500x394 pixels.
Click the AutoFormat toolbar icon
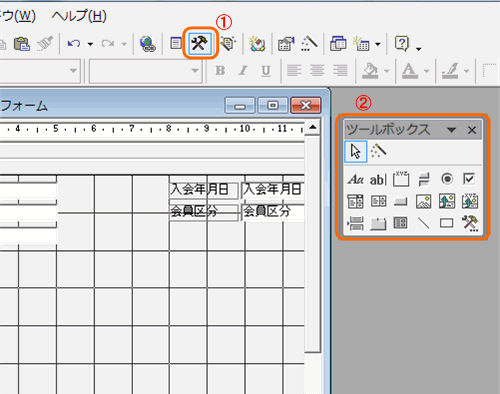(x=228, y=43)
